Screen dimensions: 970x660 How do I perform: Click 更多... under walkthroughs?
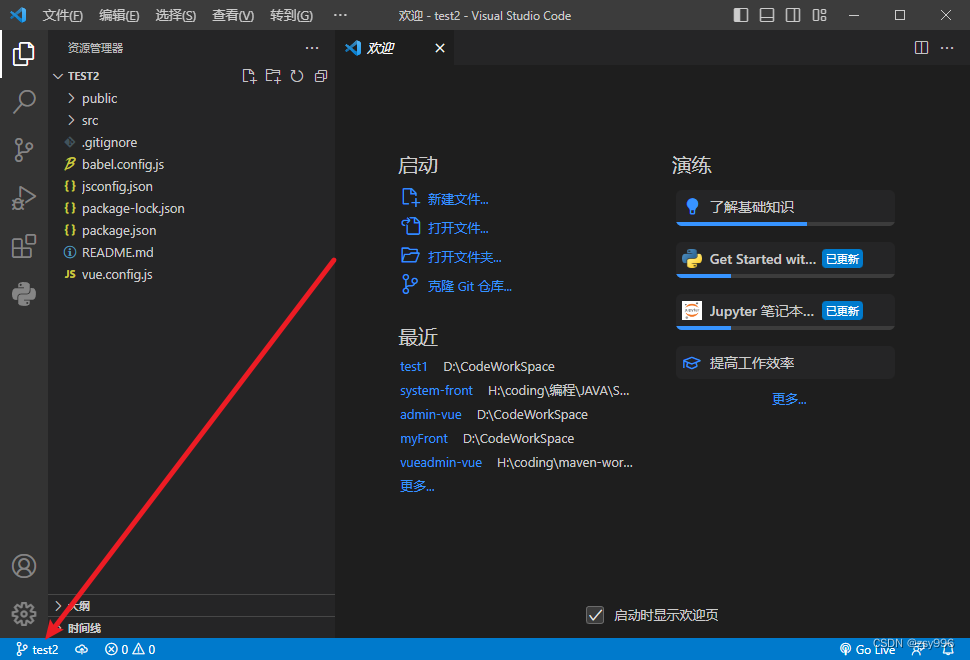[x=789, y=399]
